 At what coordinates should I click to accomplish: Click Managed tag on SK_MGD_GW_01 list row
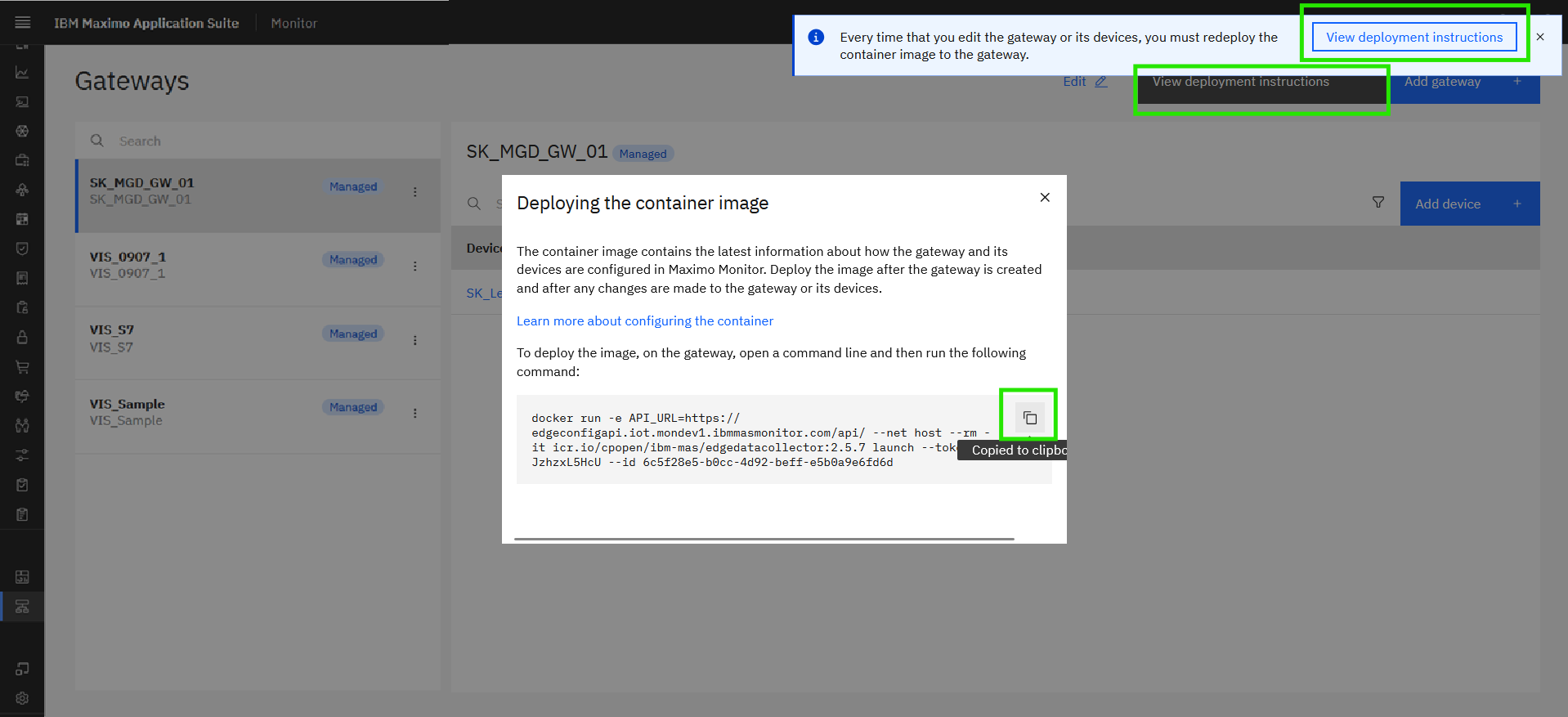point(353,186)
